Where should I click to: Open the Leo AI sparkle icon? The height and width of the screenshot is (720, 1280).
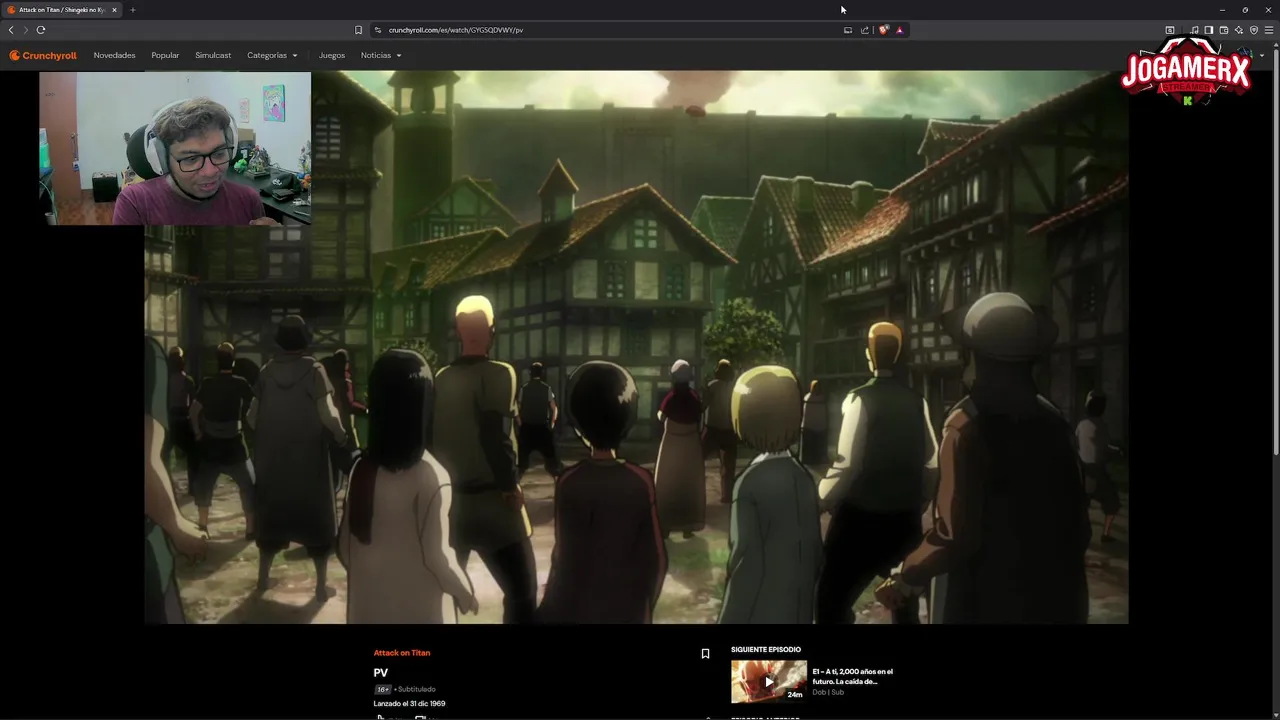pyautogui.click(x=1239, y=30)
